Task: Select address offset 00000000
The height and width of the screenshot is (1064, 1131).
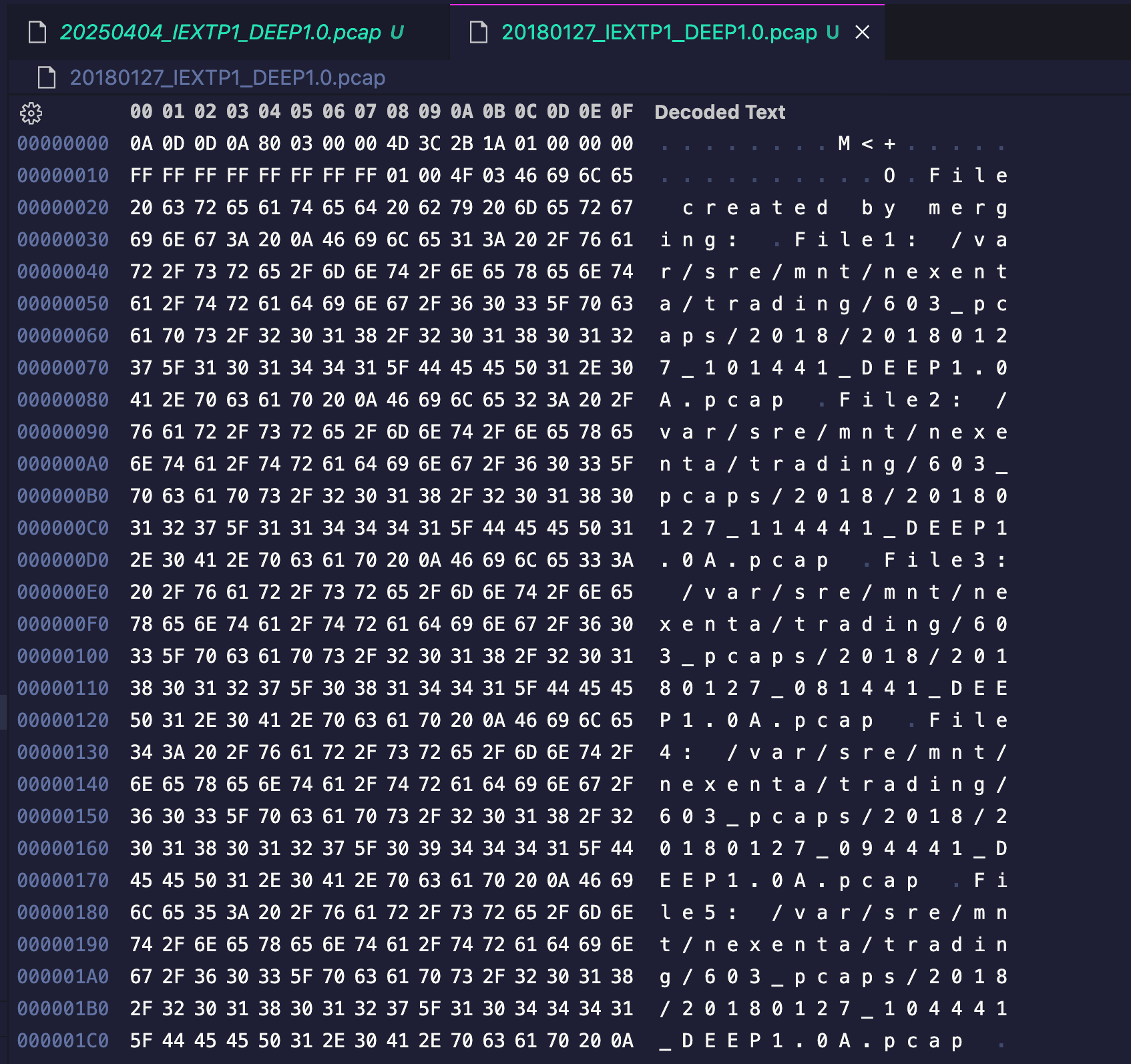Action: click(x=63, y=143)
